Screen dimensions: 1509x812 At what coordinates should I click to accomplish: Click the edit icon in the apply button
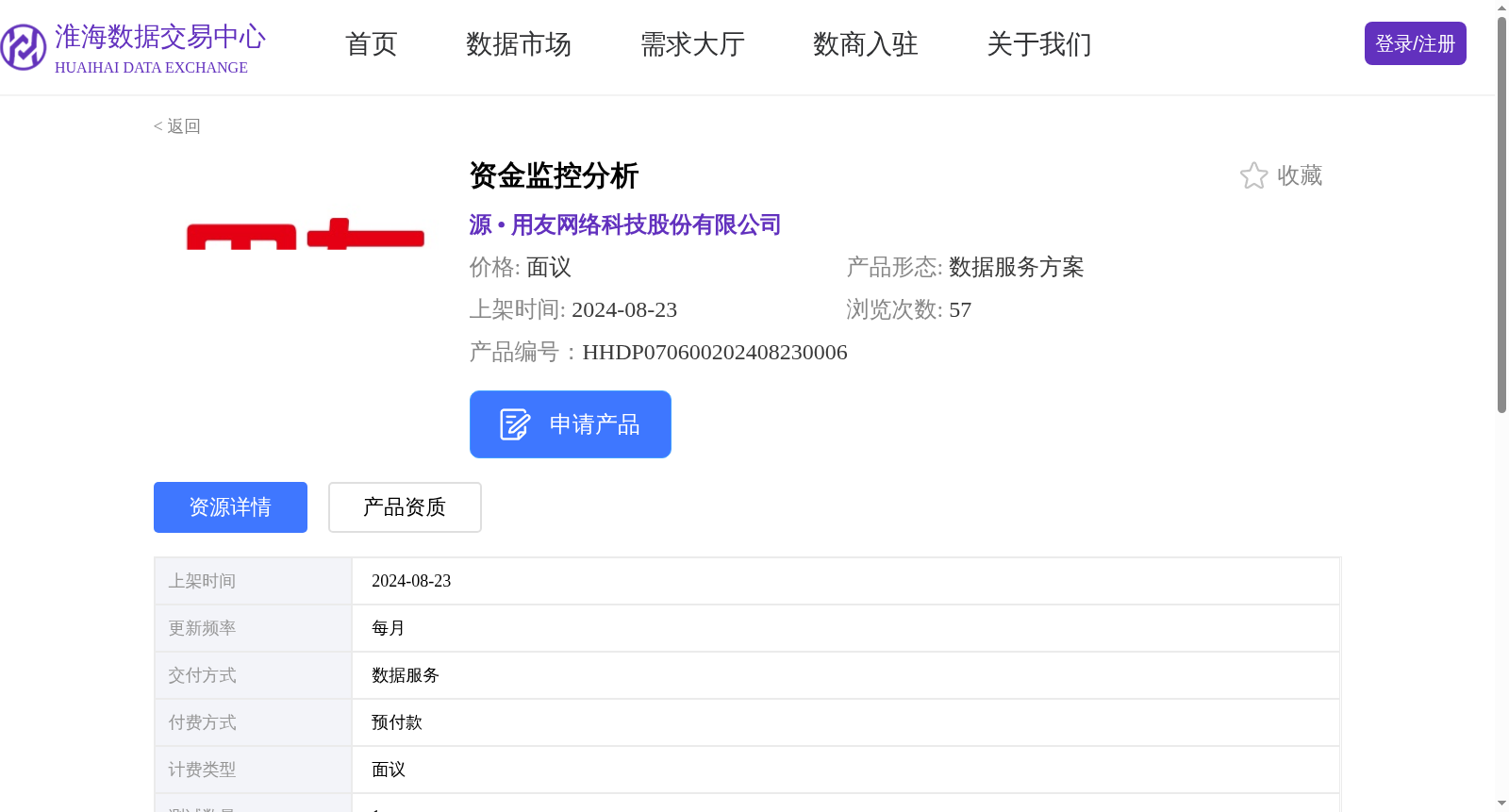(515, 424)
